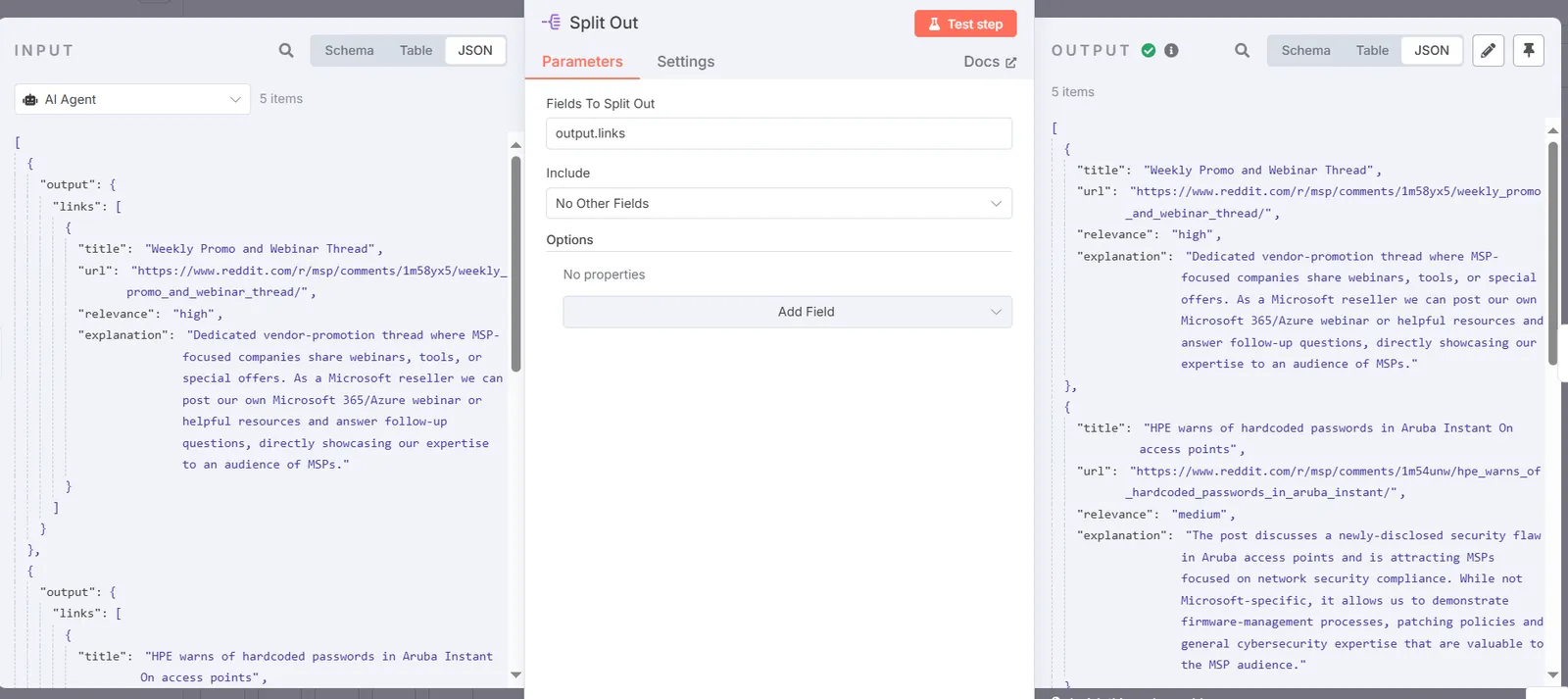Switch INPUT view to Table

(416, 50)
